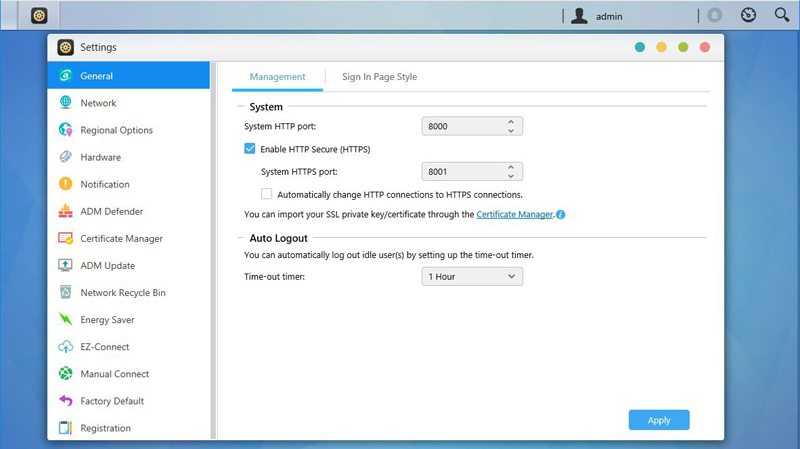This screenshot has width=800, height=449.
Task: Open the General settings icon
Action: [65, 76]
